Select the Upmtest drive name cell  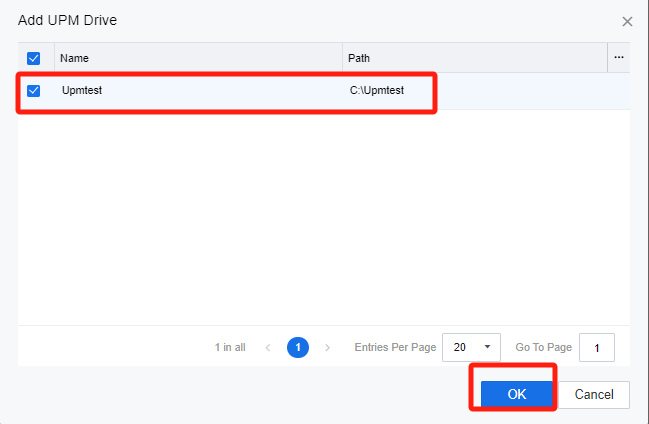82,91
